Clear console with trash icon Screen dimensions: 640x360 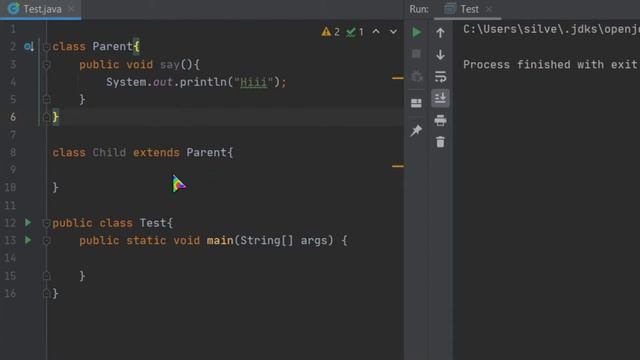[x=440, y=142]
